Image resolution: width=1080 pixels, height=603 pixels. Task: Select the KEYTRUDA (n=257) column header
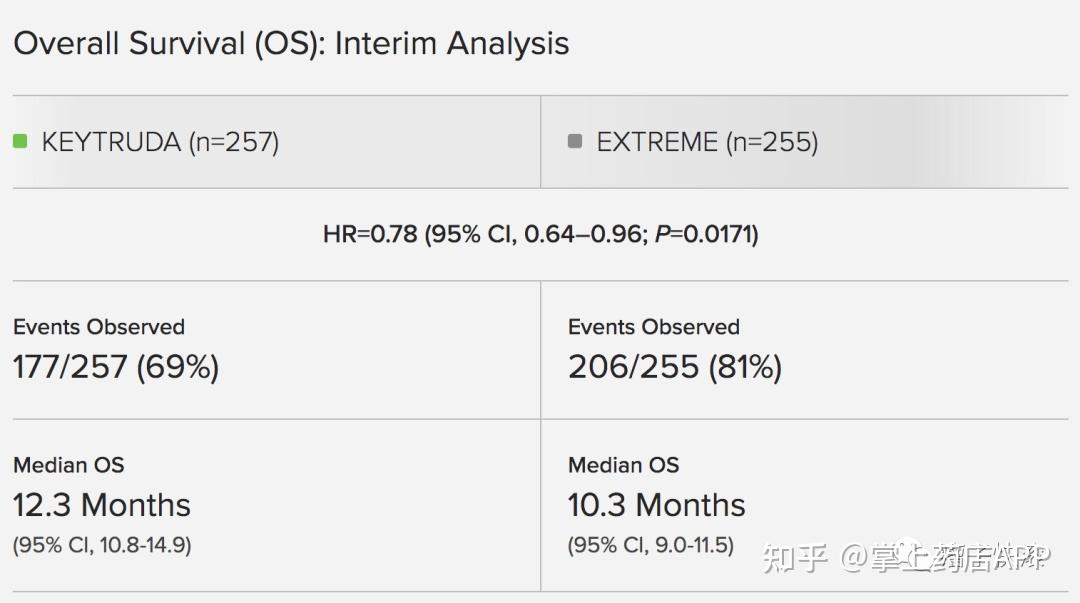(160, 142)
